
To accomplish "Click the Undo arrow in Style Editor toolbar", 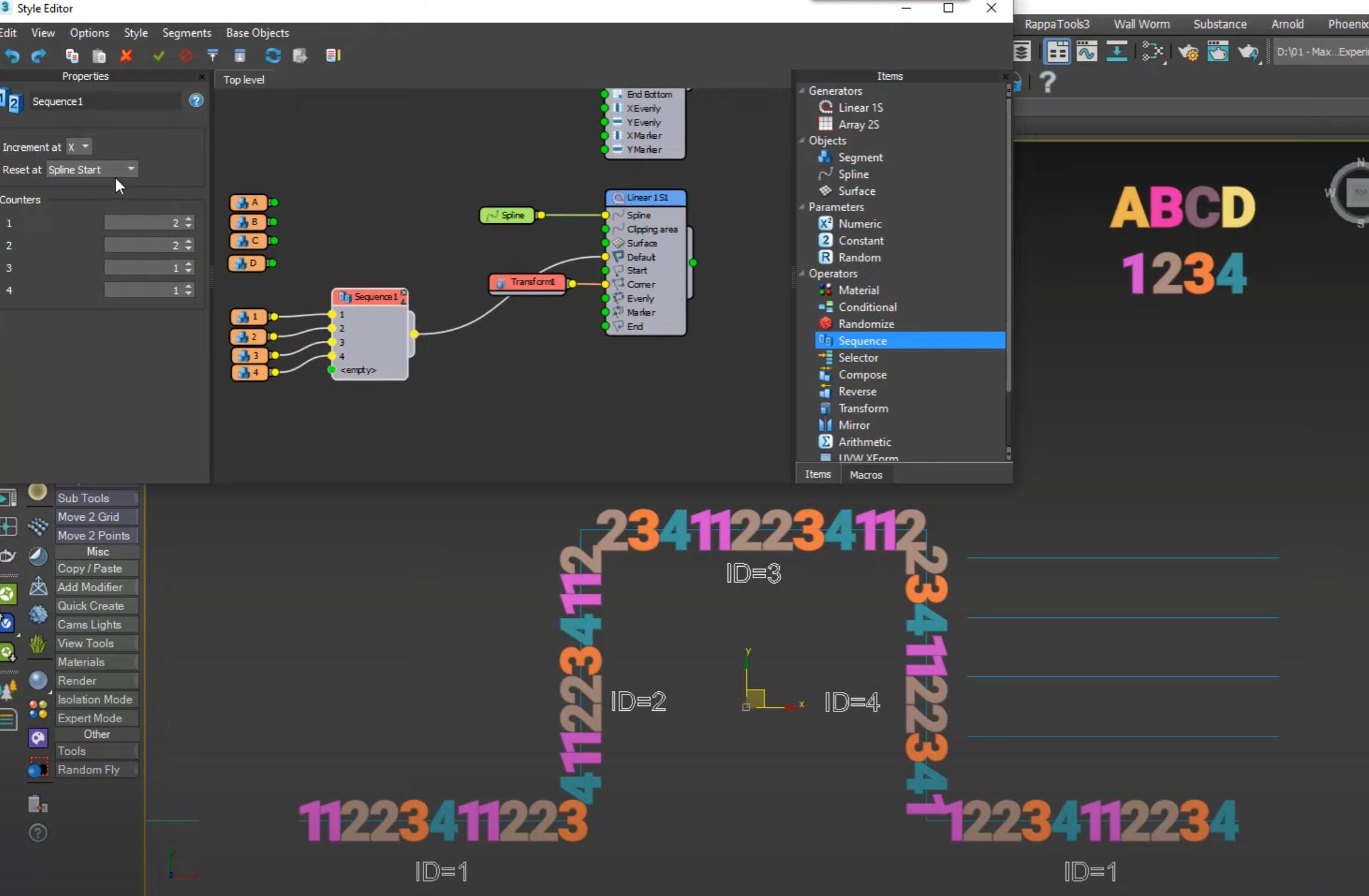I will [12, 56].
